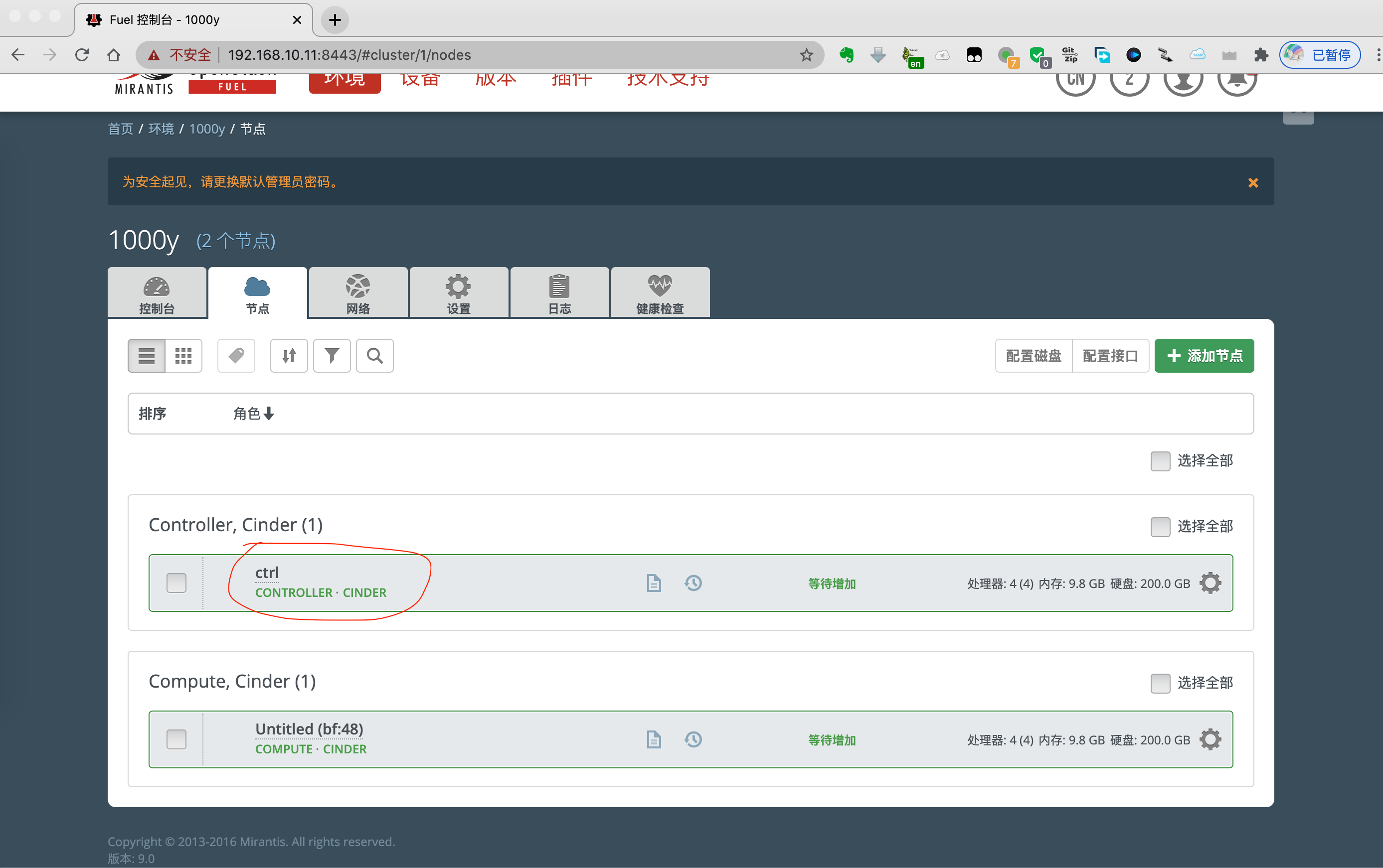
Task: Open the 日志 logs tab
Action: point(559,293)
